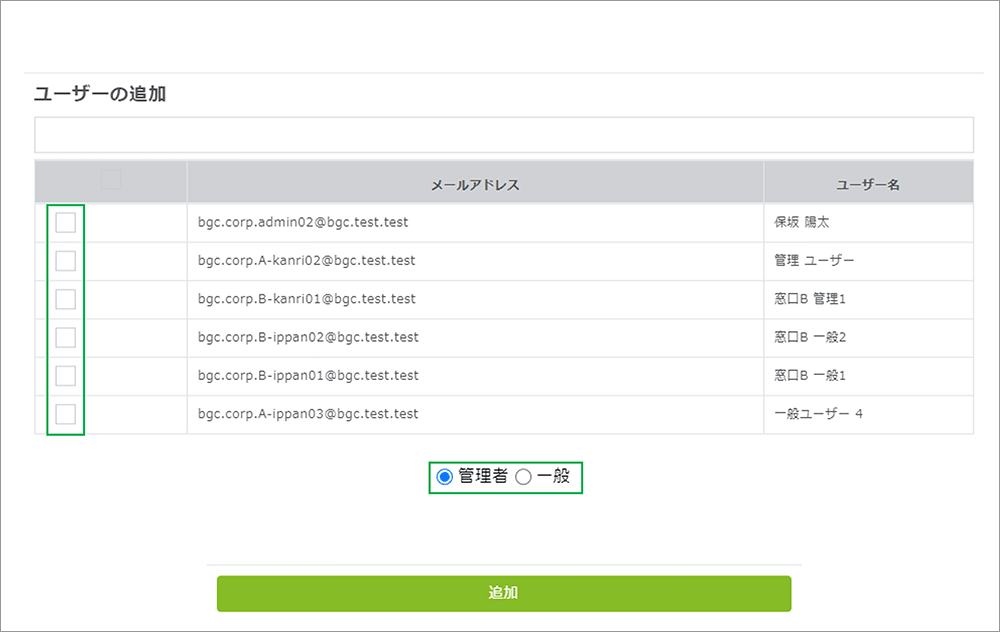Tick the bgc.corp.B-kanri01 row checkbox

point(66,299)
